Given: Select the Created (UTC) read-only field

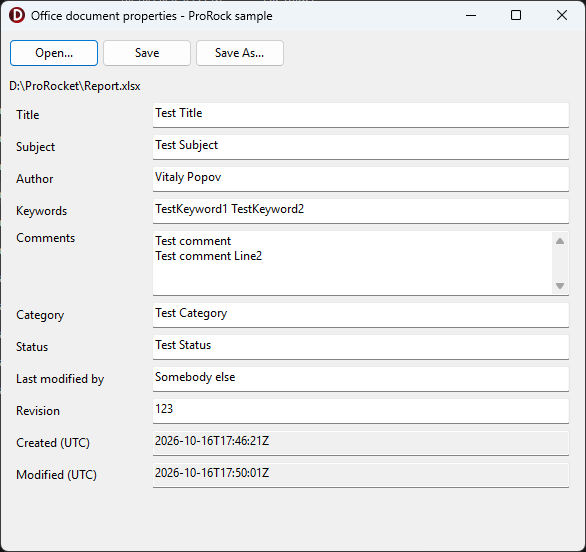Looking at the screenshot, I should pyautogui.click(x=361, y=443).
